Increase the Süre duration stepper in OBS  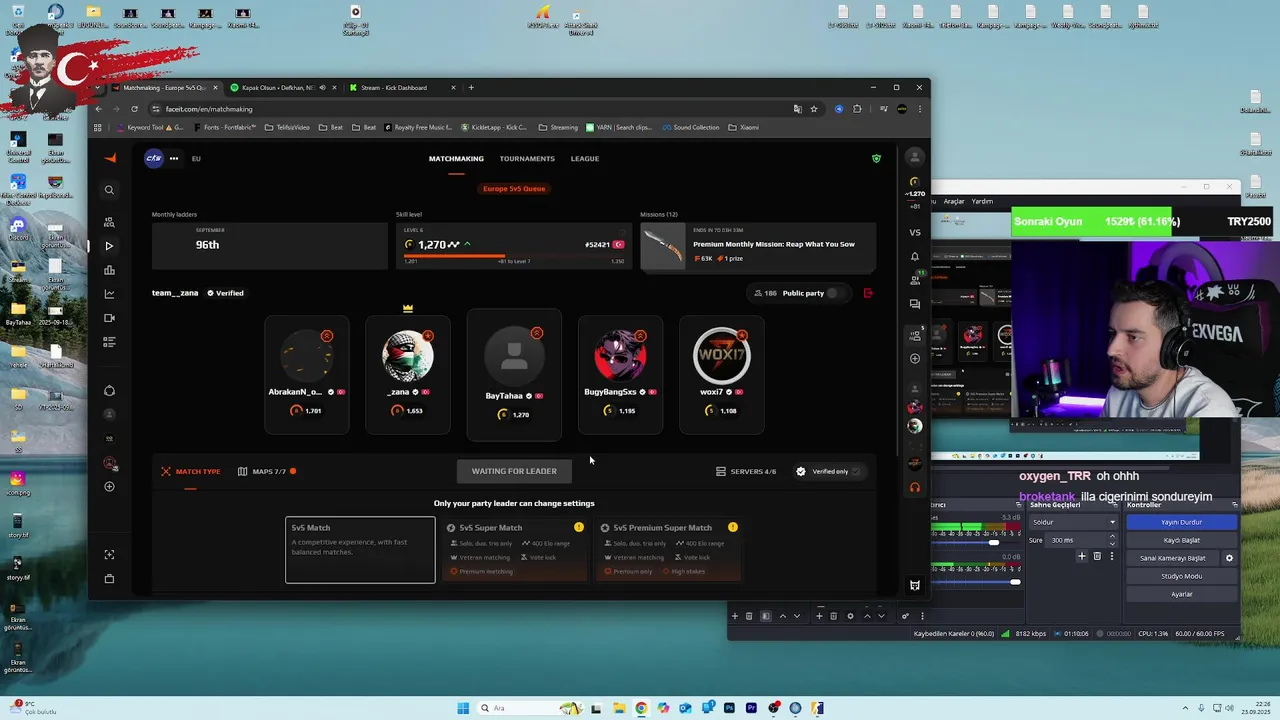click(x=1113, y=538)
